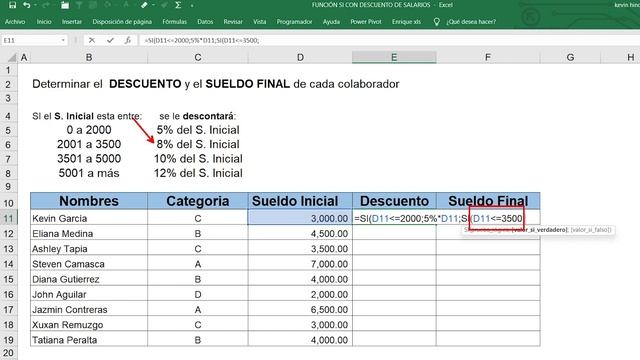Open the eraser icon's dropdown arrow
This screenshot has height=360, width=640.
pyautogui.click(x=153, y=5)
